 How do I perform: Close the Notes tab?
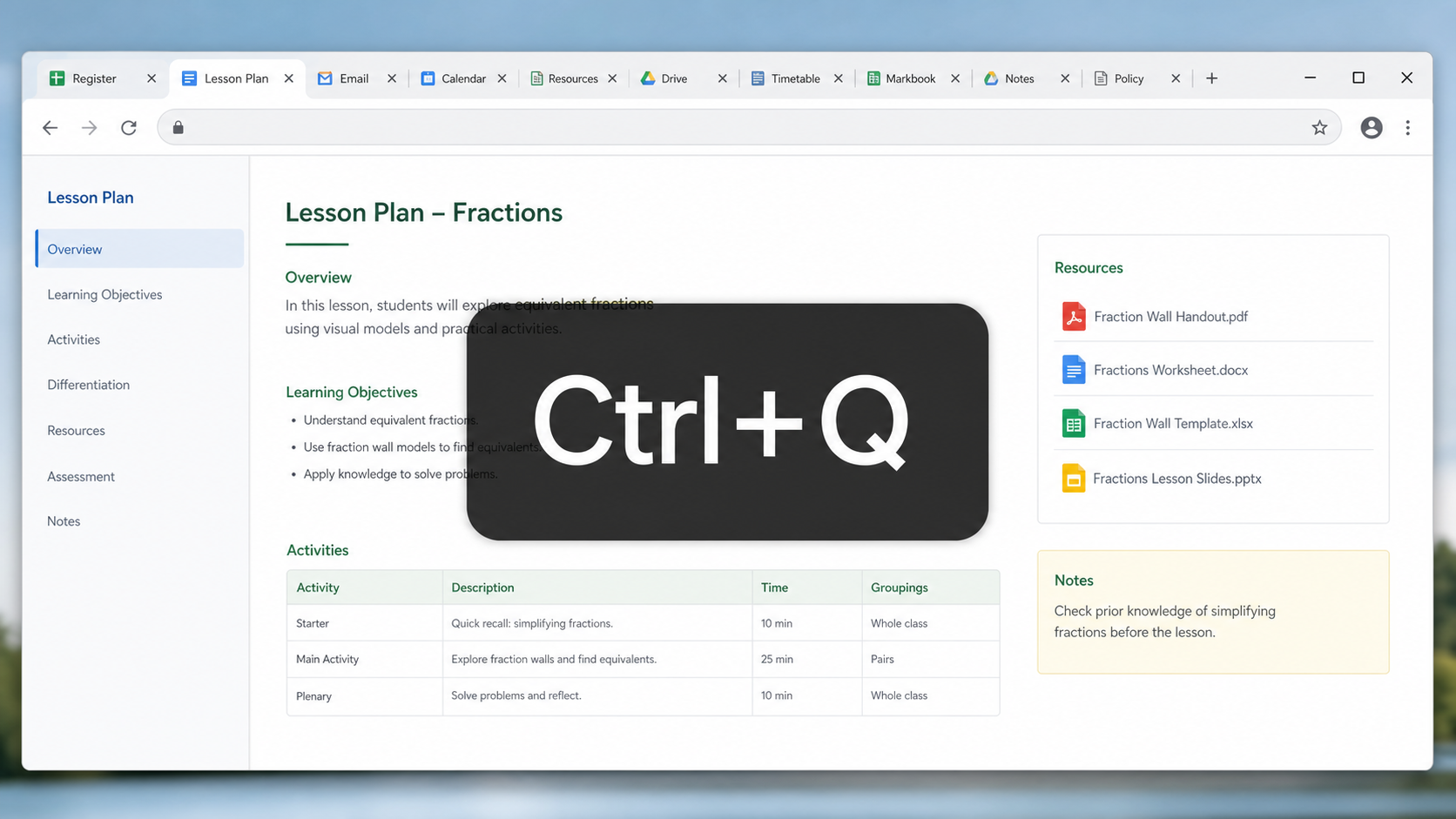[x=1064, y=78]
